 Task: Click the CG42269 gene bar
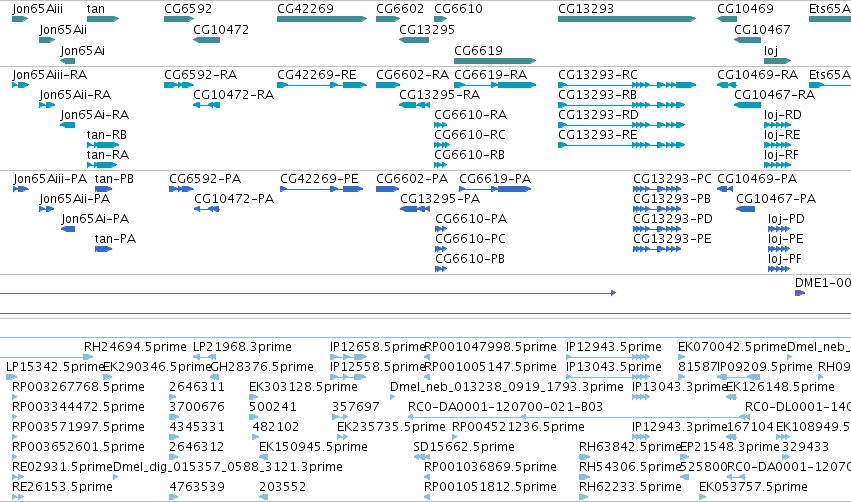[x=322, y=19]
